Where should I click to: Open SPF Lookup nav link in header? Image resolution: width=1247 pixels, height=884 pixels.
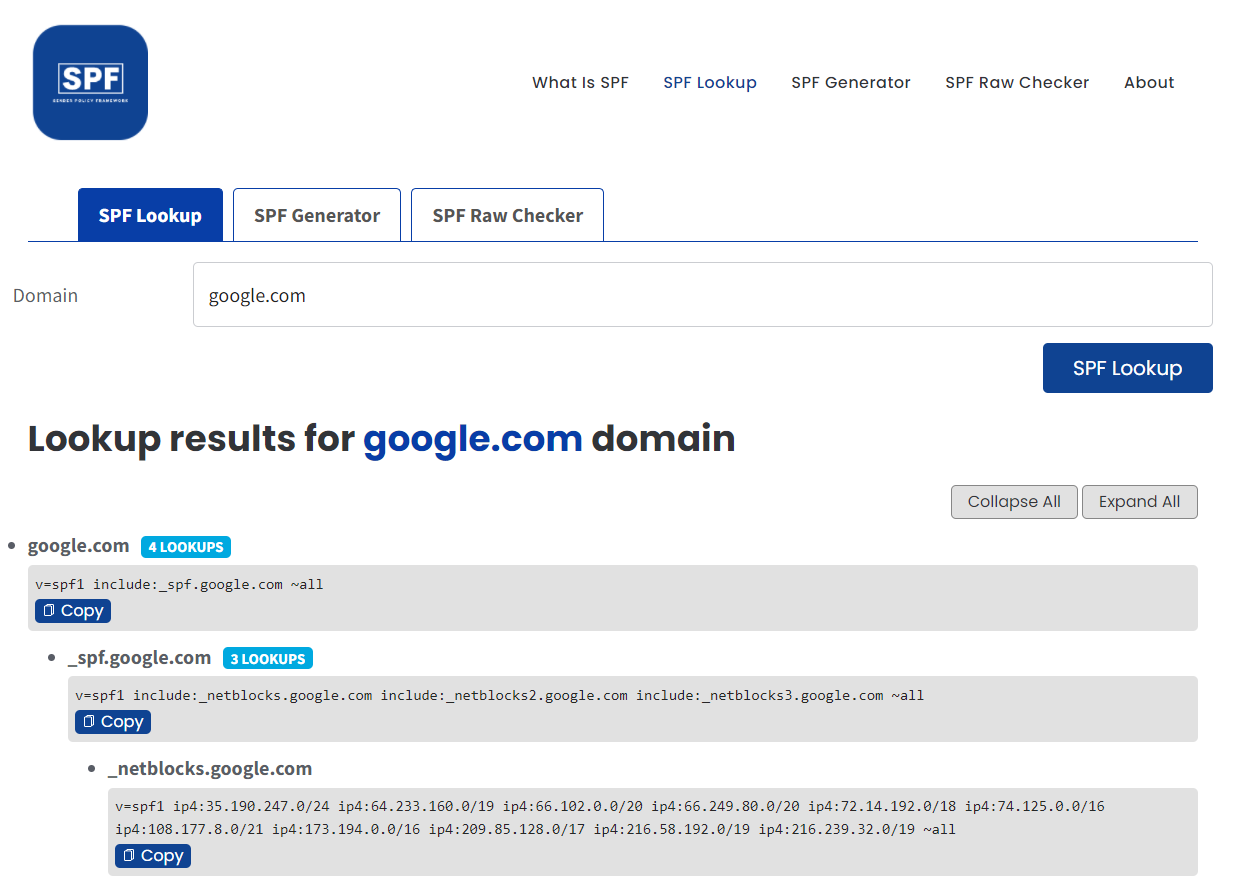coord(710,83)
